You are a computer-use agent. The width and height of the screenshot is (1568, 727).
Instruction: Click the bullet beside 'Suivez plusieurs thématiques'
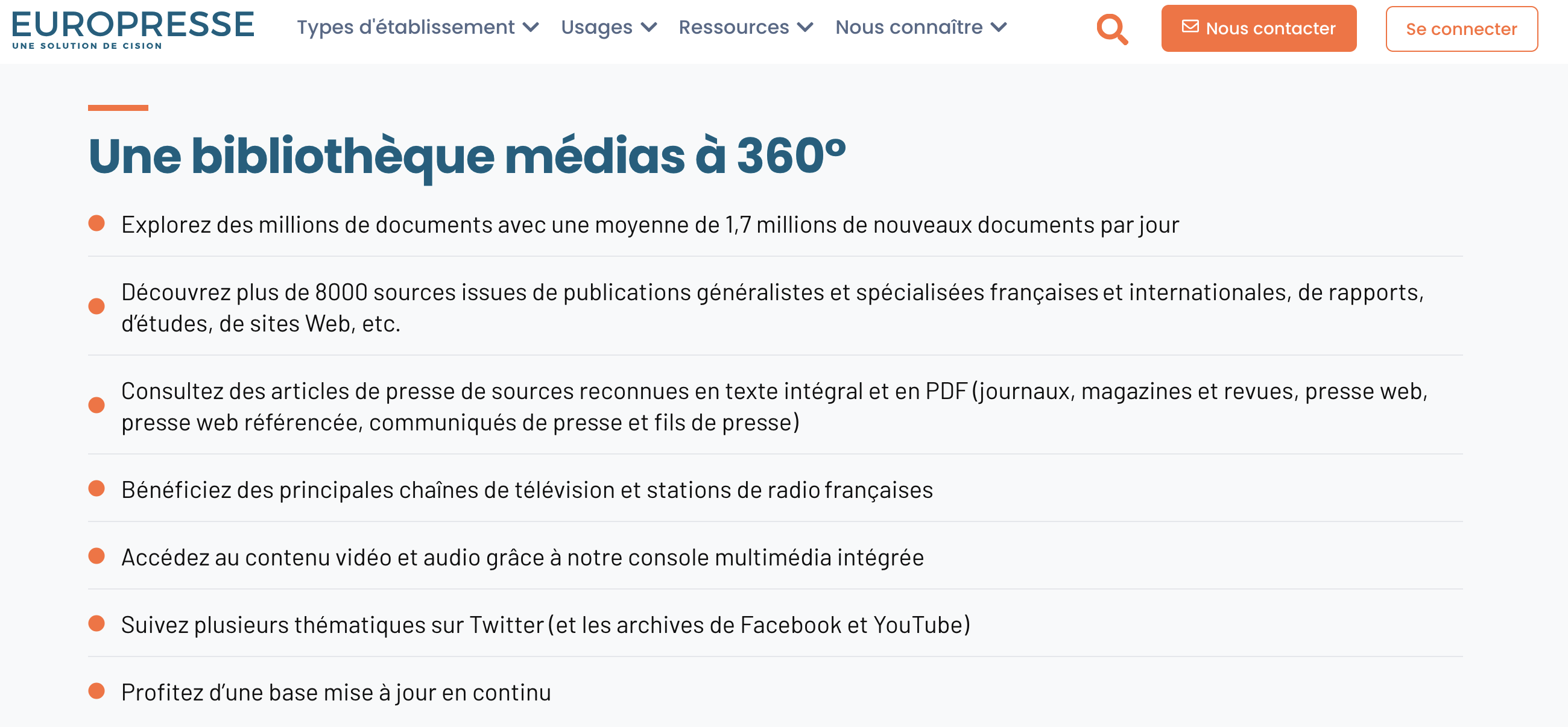pyautogui.click(x=96, y=623)
